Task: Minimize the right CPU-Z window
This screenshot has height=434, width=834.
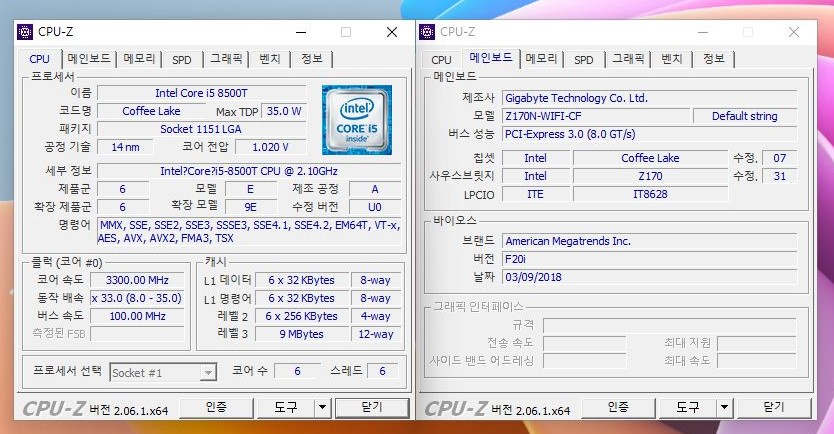Action: (x=703, y=32)
